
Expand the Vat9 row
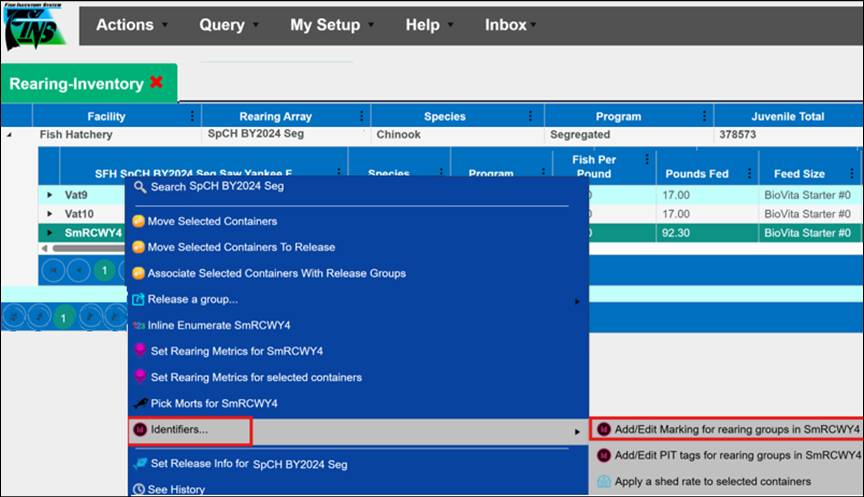coord(50,193)
